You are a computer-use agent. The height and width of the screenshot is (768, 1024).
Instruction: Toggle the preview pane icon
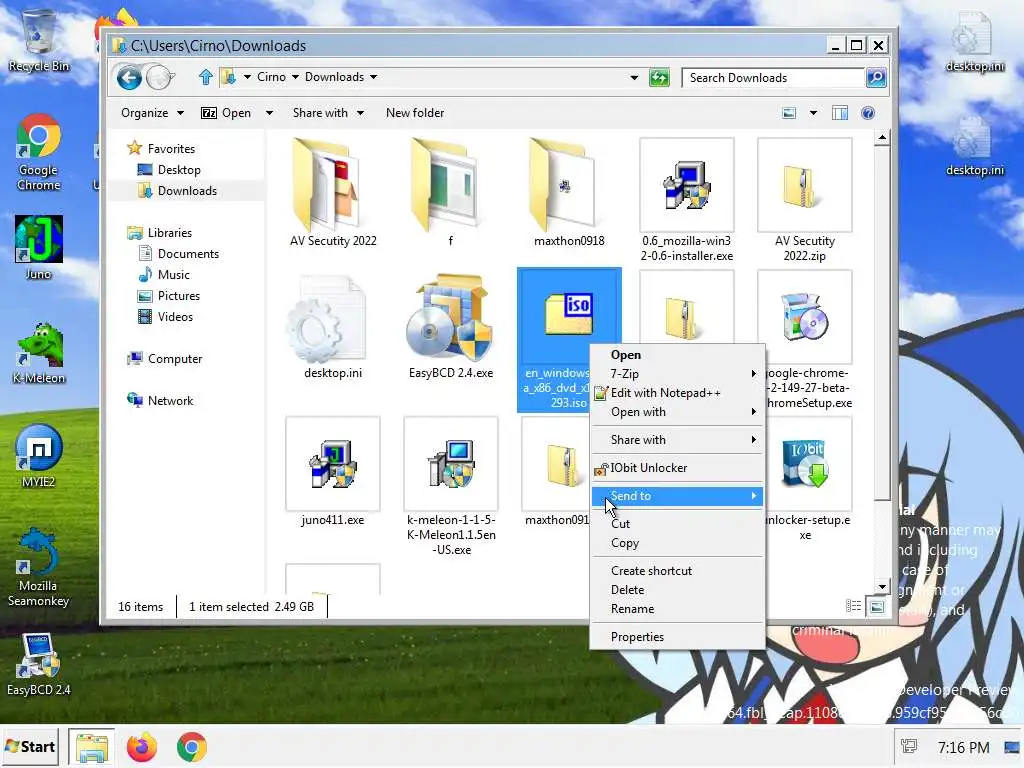(x=840, y=113)
